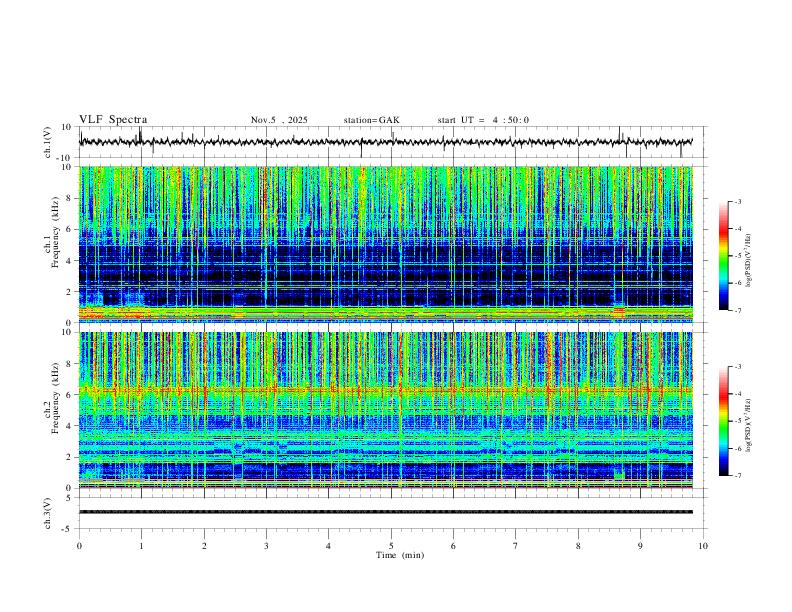Click time axis tick label "2"

coord(204,546)
